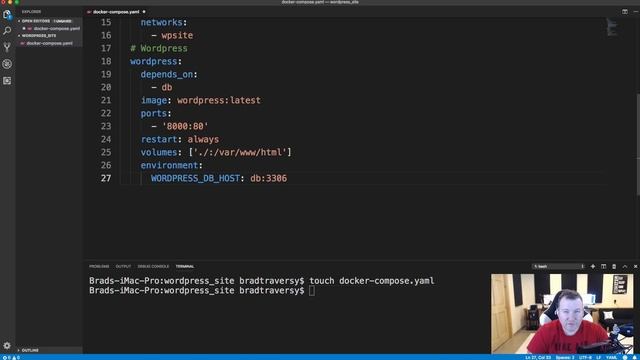Click the webcam video overlay

click(x=562, y=313)
